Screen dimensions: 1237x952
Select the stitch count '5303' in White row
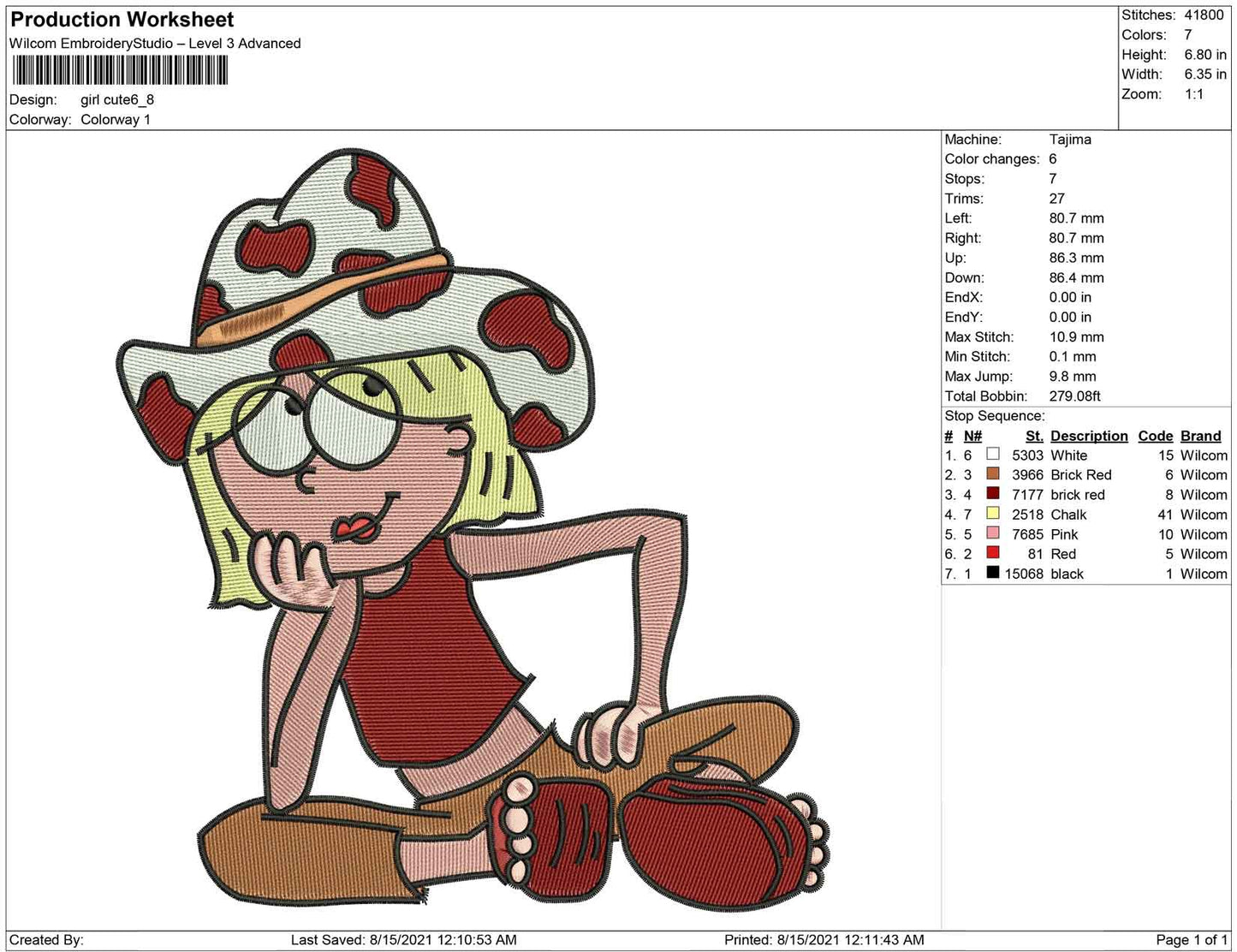click(x=1027, y=455)
